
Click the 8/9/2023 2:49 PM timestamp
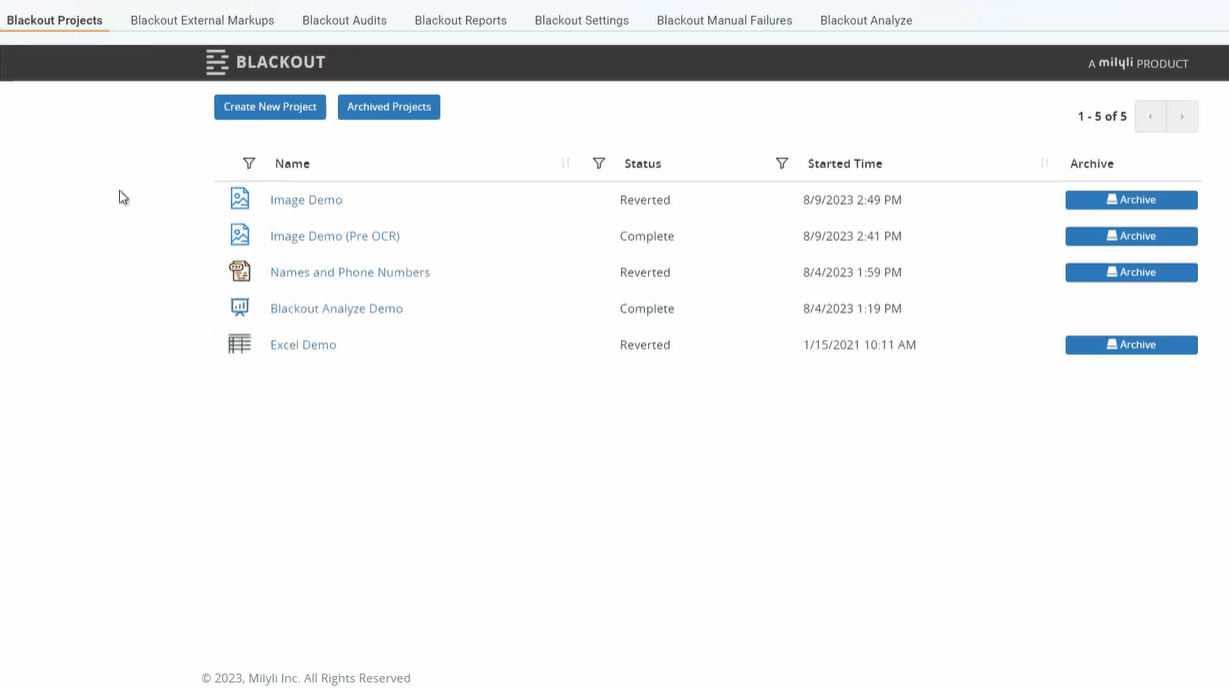[852, 200]
